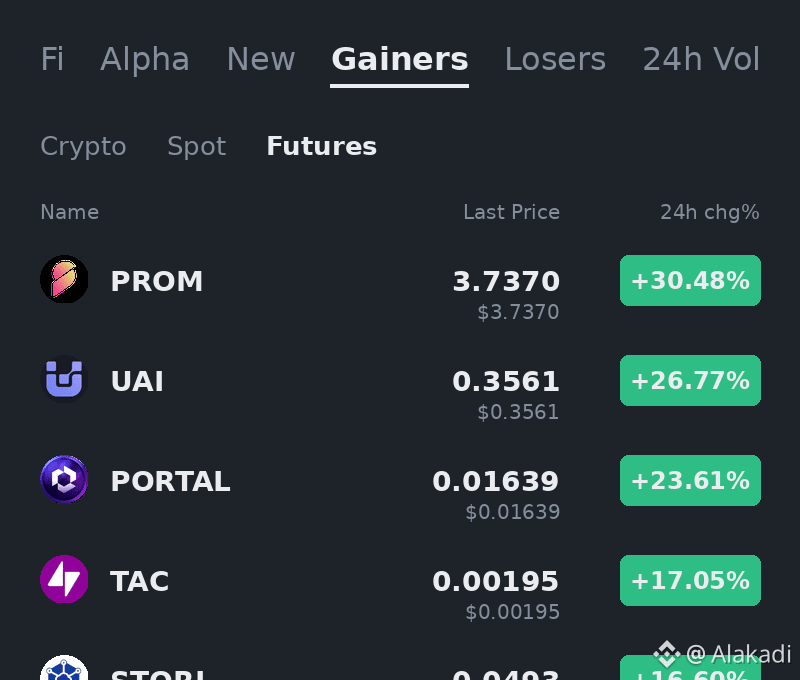Switch to the Spot sub-tab
The image size is (800, 680).
tap(196, 147)
